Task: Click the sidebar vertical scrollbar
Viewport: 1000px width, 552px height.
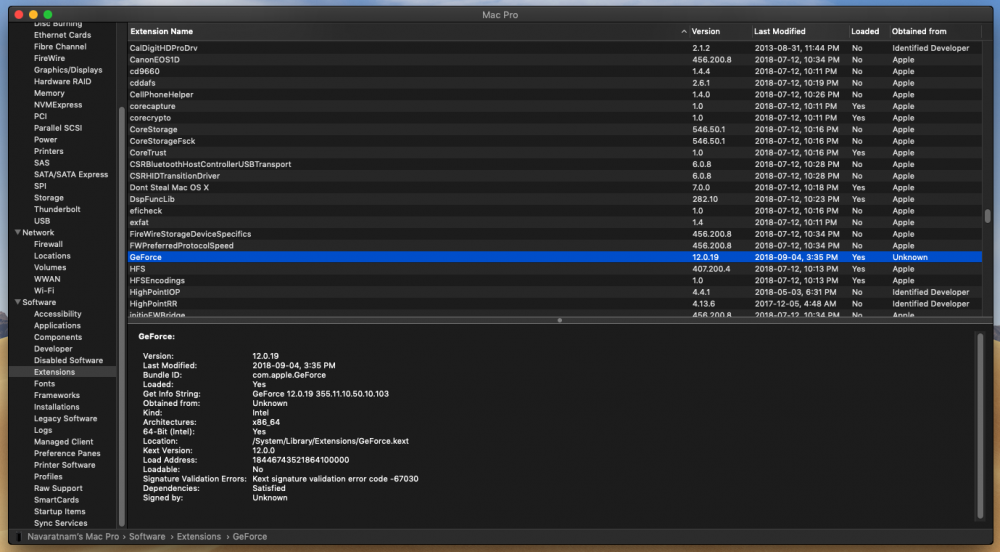Action: coord(121,316)
